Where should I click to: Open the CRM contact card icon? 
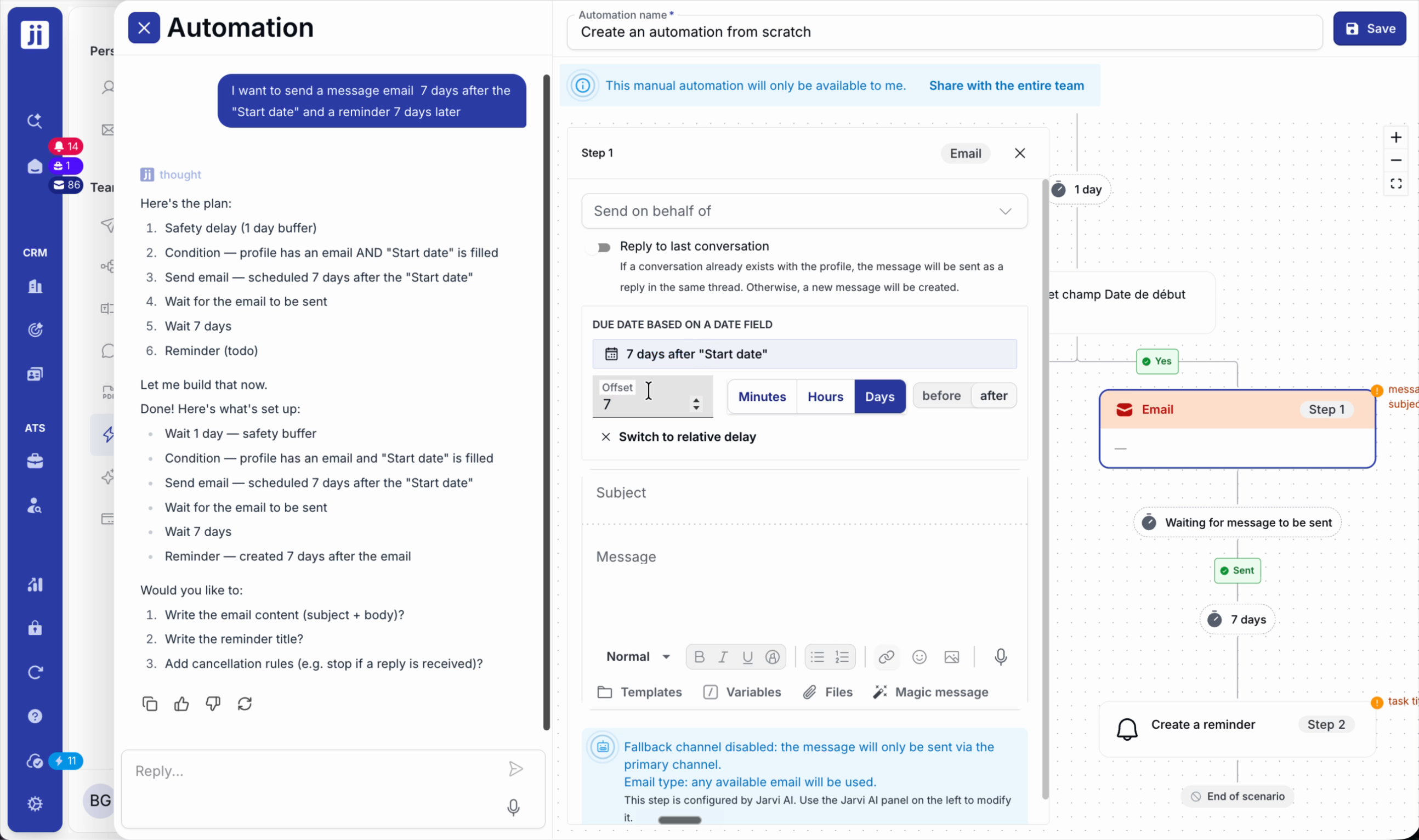[x=35, y=374]
